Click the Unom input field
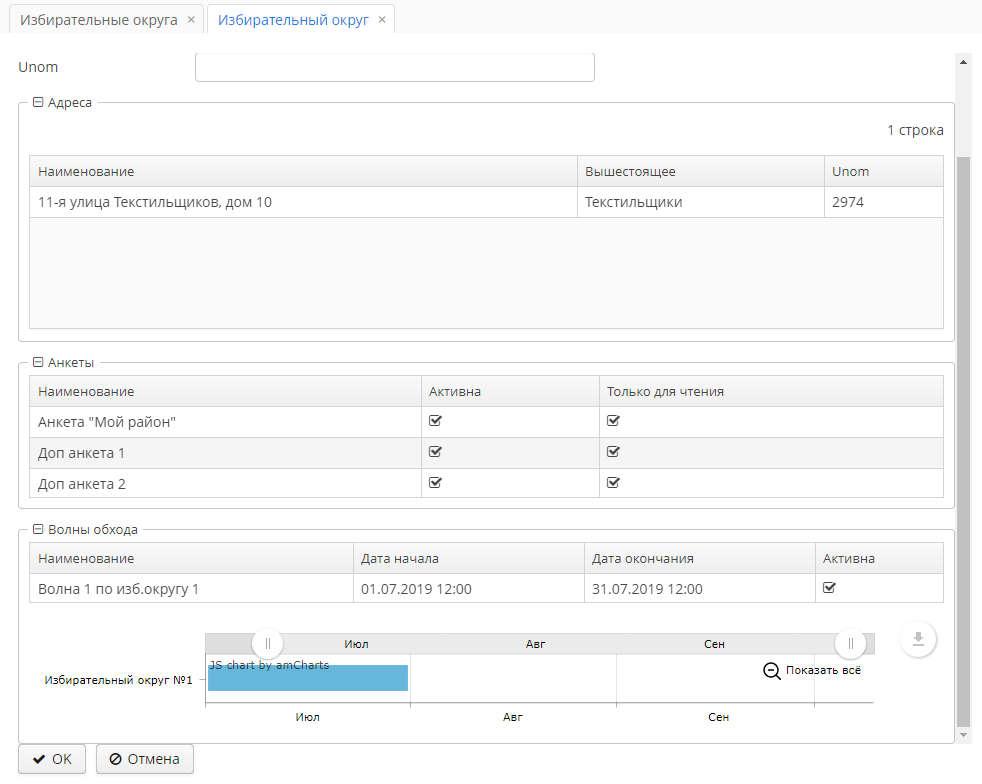 [x=394, y=67]
